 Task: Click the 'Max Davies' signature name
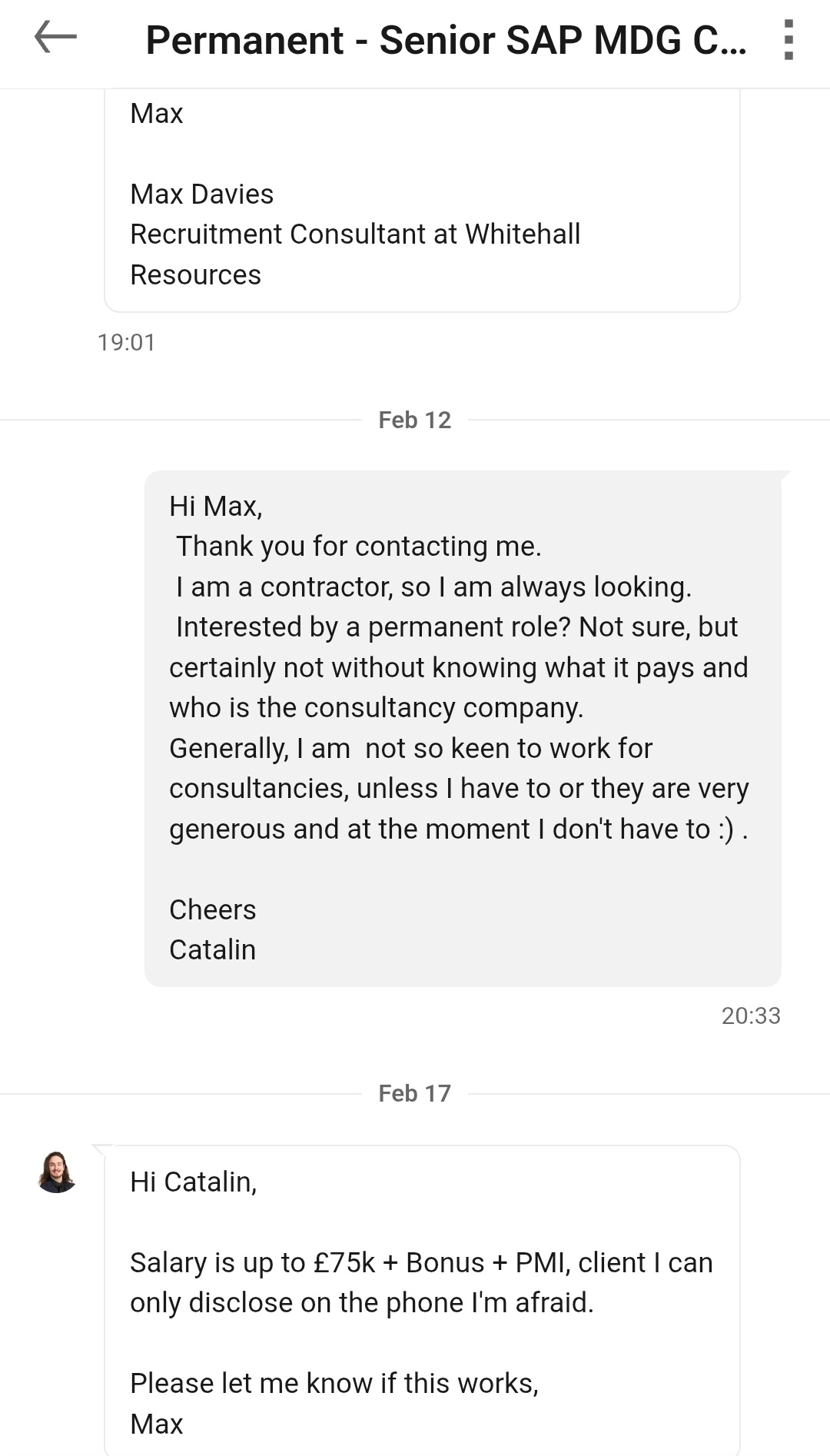[x=201, y=194]
